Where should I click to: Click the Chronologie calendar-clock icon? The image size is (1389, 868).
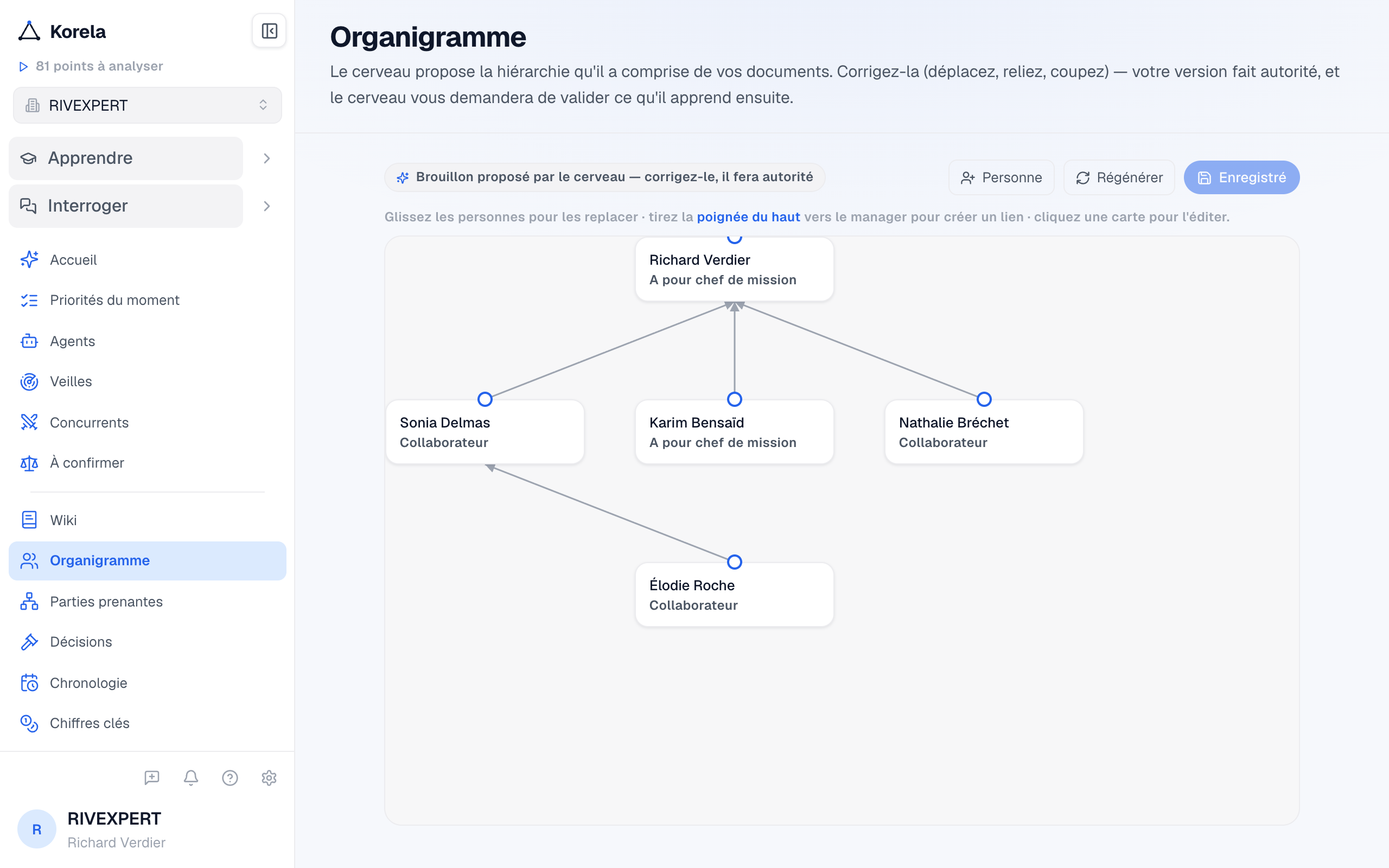click(x=29, y=683)
